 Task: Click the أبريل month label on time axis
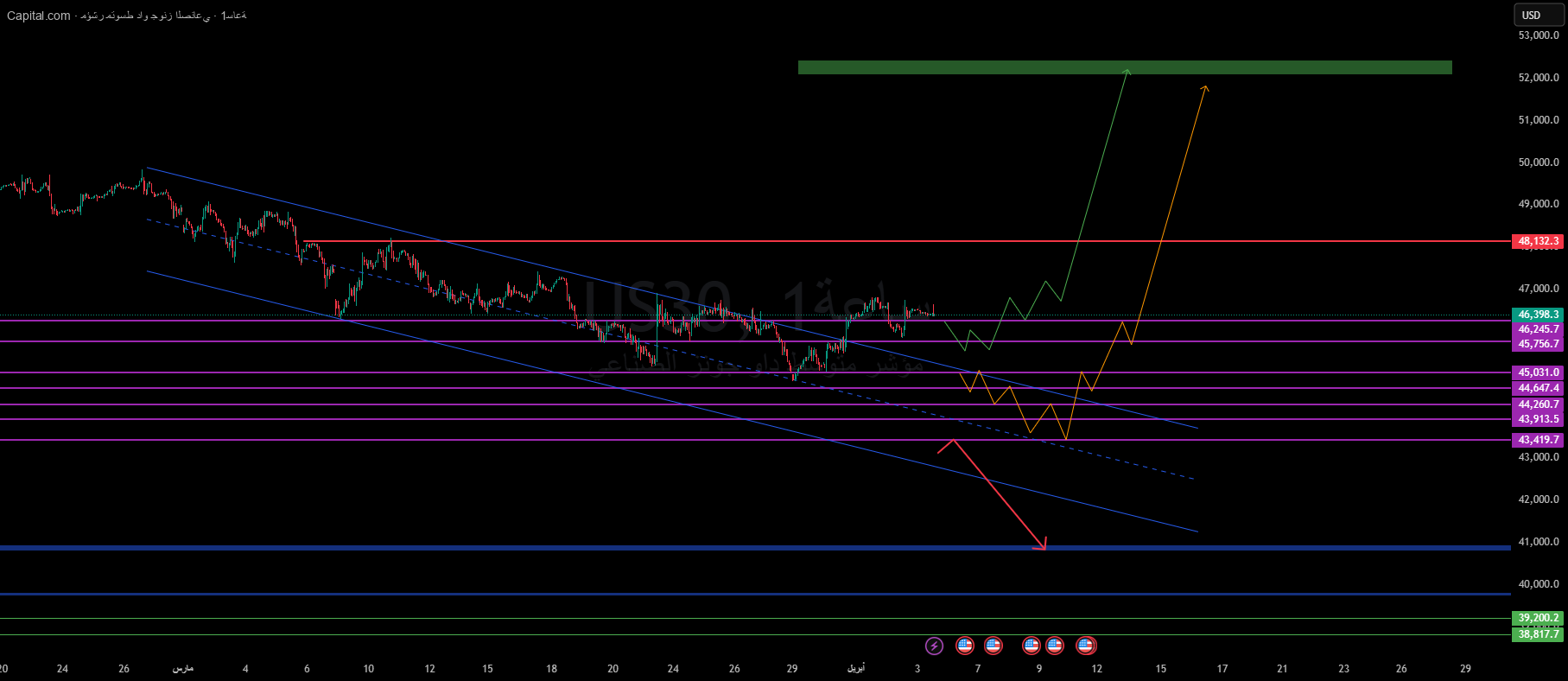(855, 669)
